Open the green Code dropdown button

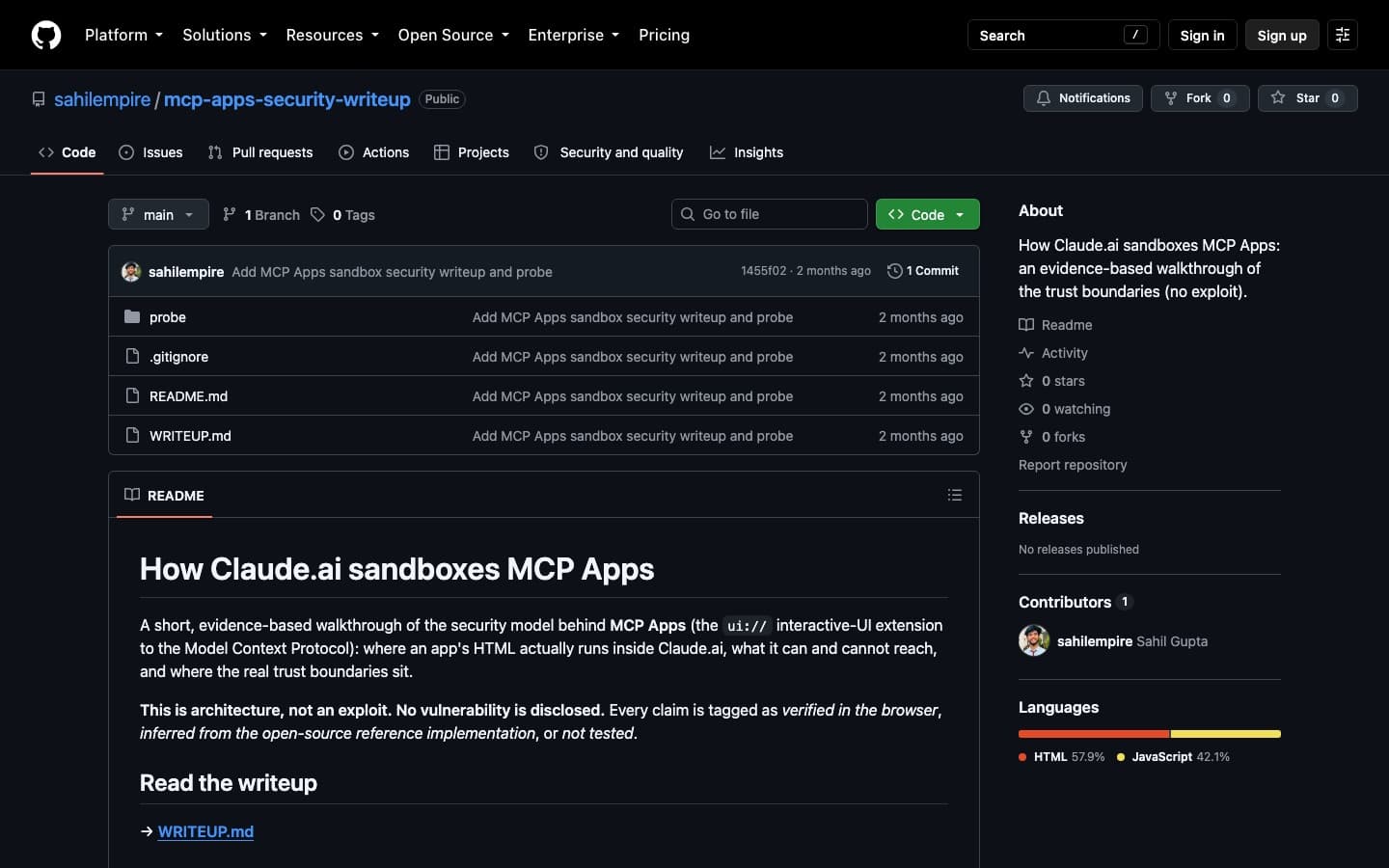[928, 214]
